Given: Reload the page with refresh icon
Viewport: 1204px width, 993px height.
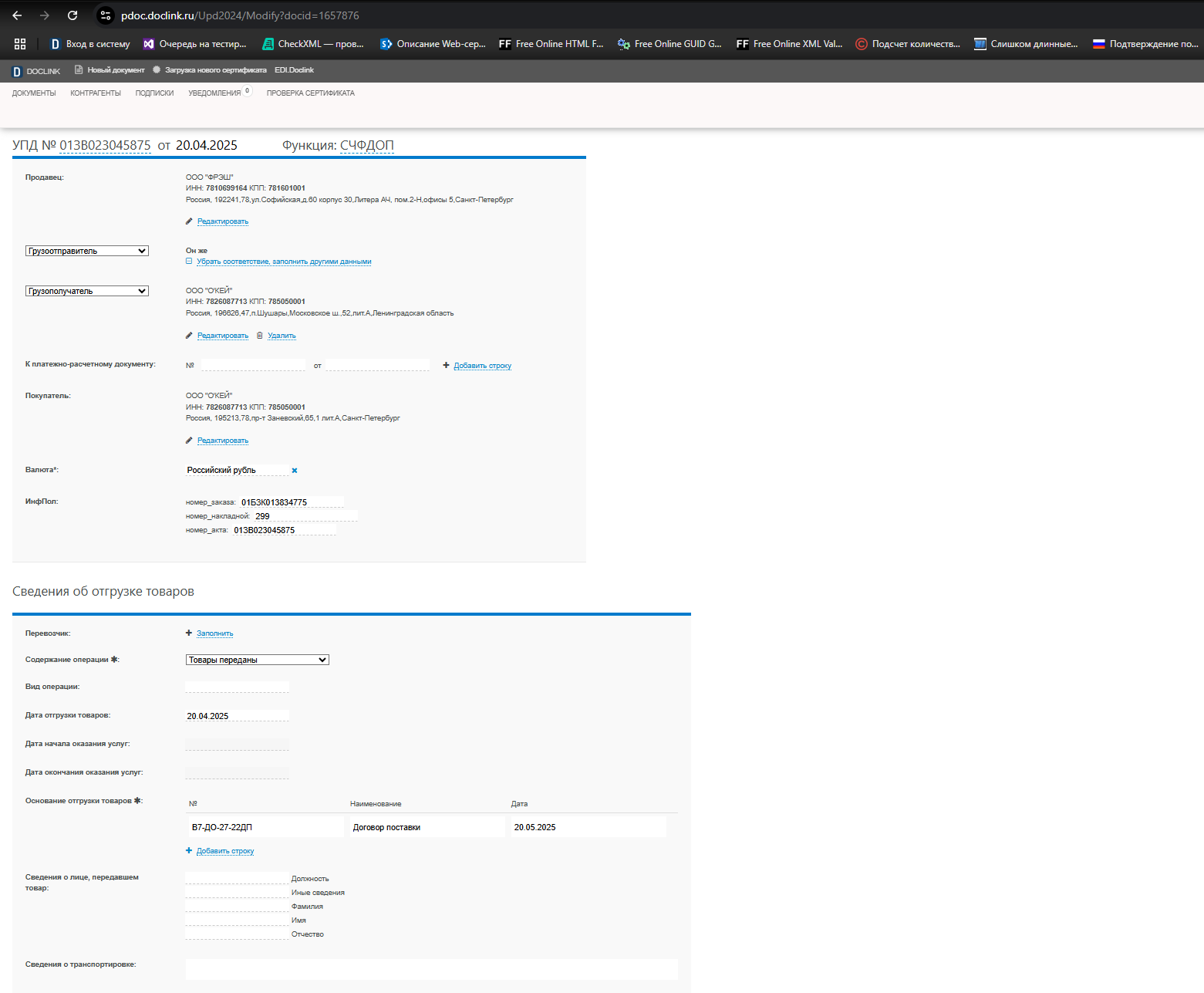Looking at the screenshot, I should pyautogui.click(x=73, y=15).
